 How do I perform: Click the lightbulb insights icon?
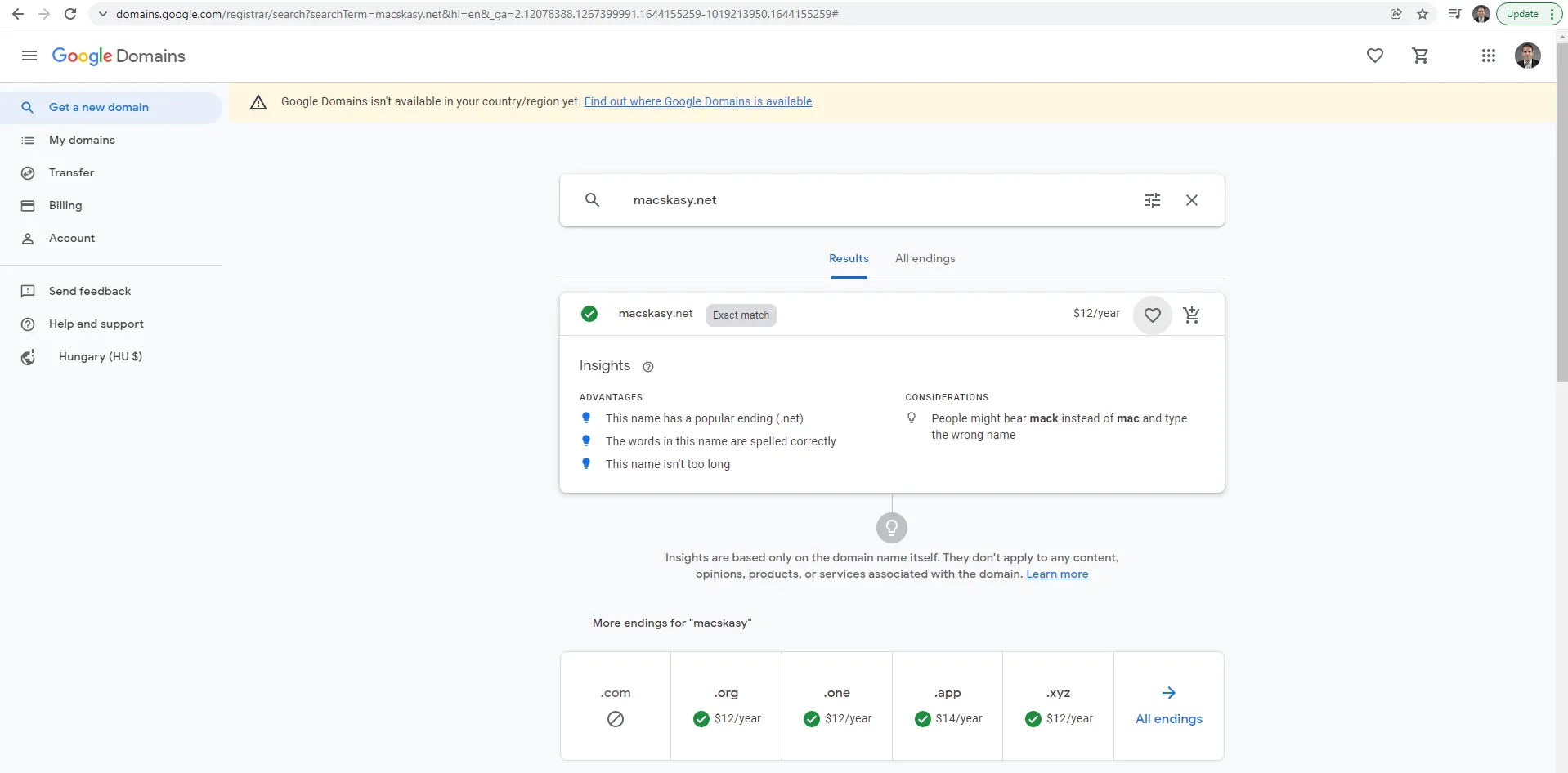[x=892, y=528]
